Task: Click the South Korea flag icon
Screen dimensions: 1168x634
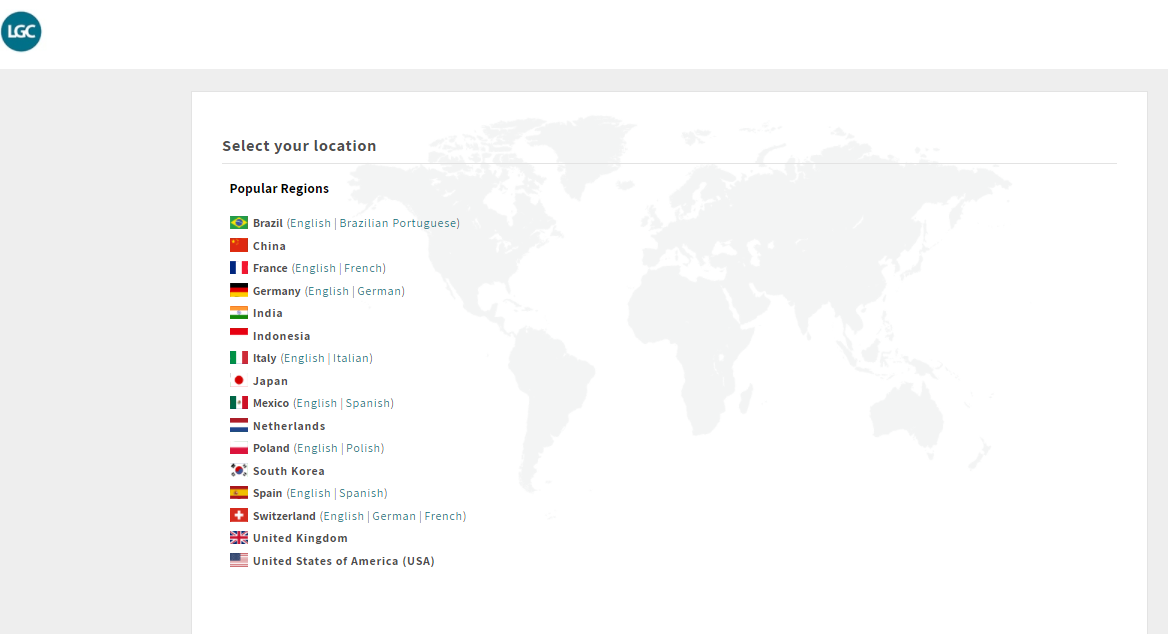Action: click(238, 470)
